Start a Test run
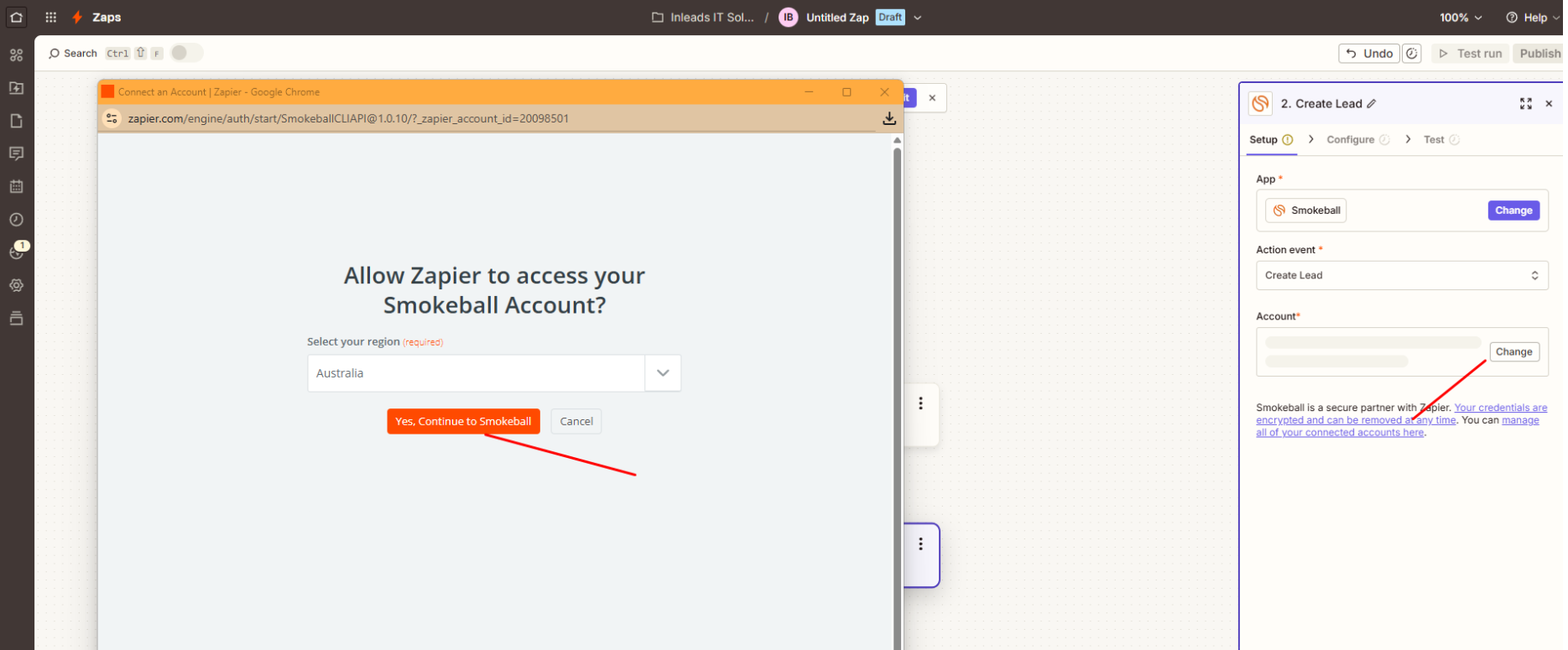Screen dimensions: 1568x650 pos(1471,53)
